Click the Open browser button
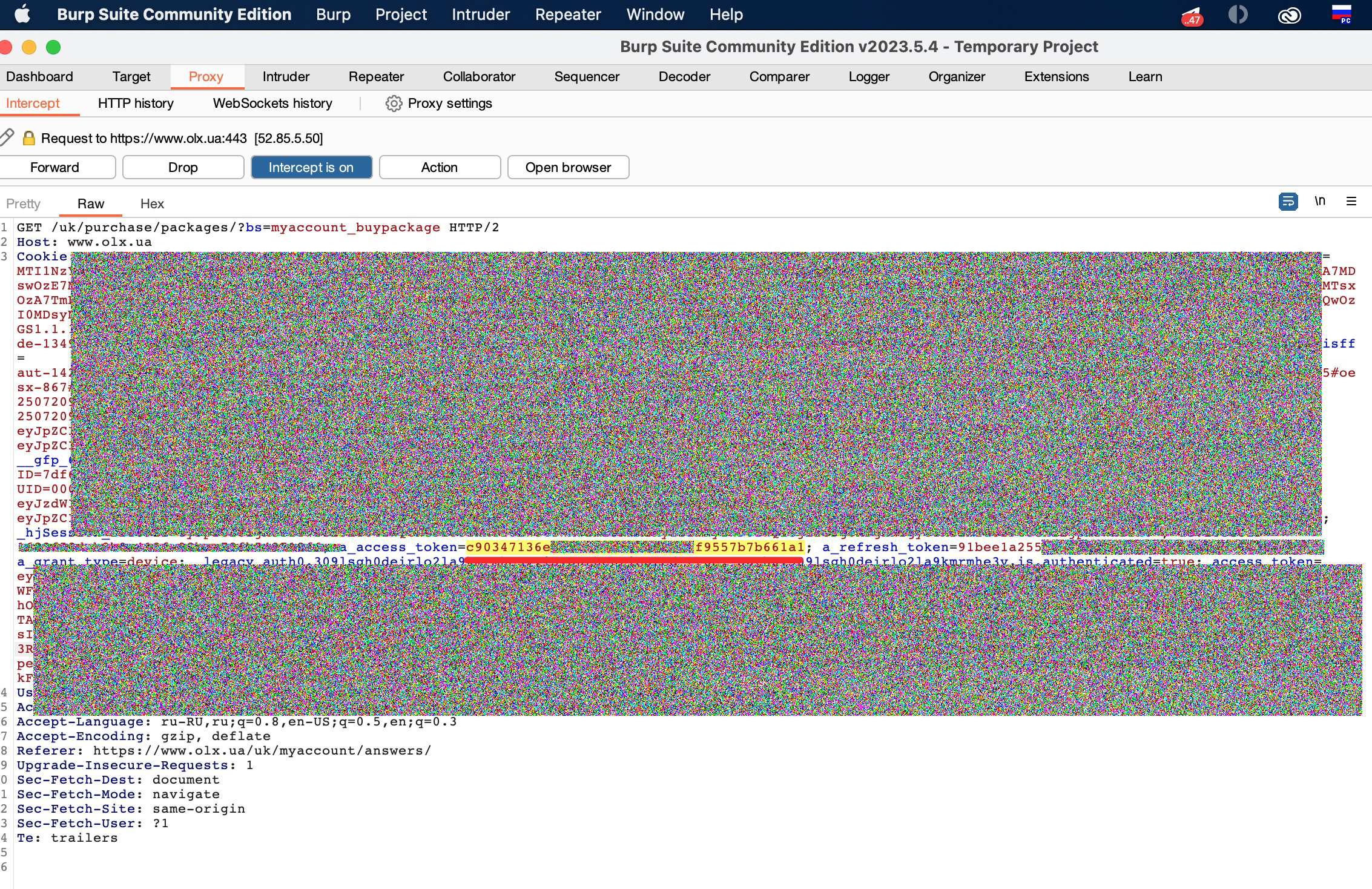Viewport: 1372px width, 889px height. (x=568, y=167)
